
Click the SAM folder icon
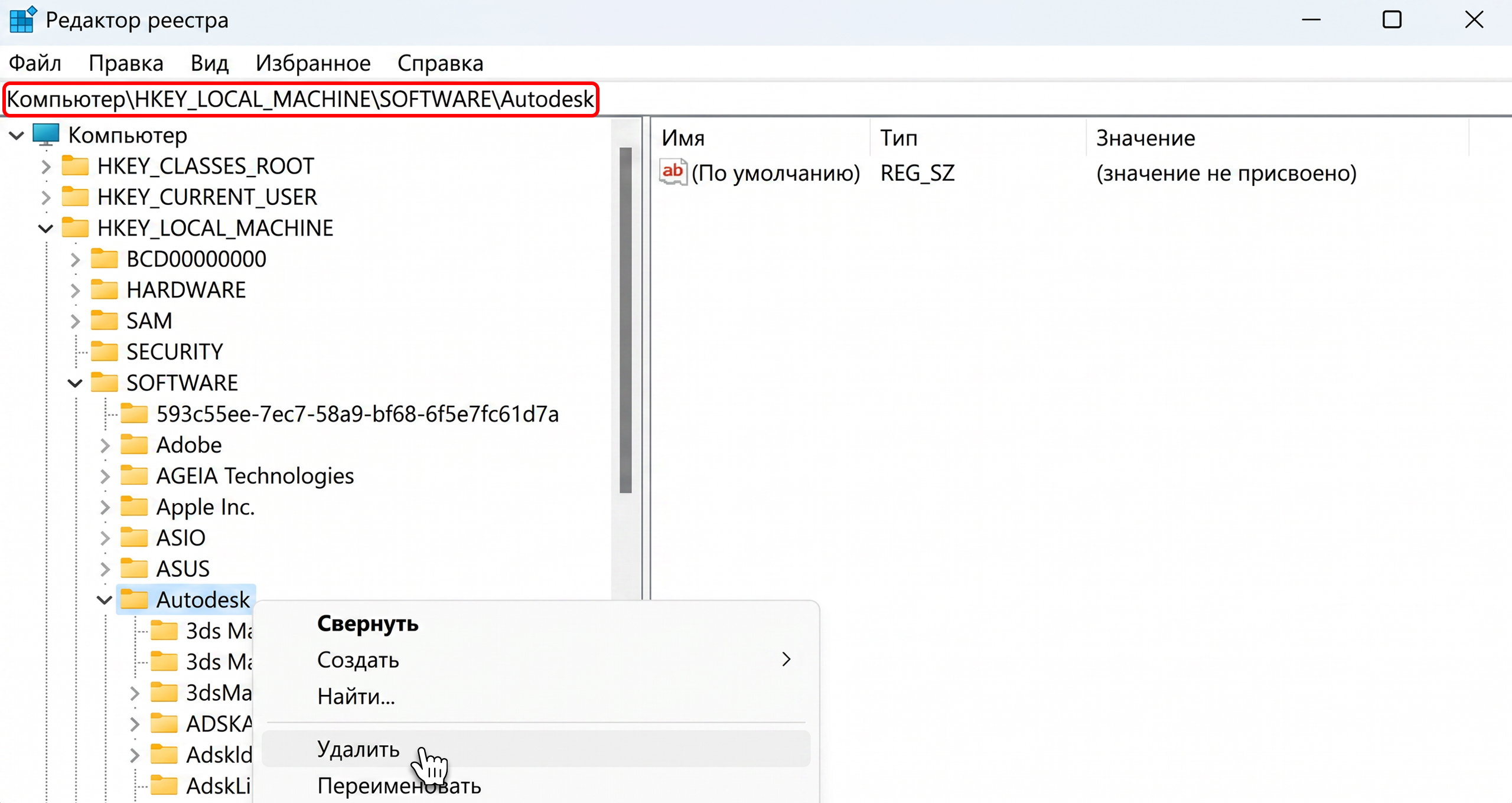(105, 321)
